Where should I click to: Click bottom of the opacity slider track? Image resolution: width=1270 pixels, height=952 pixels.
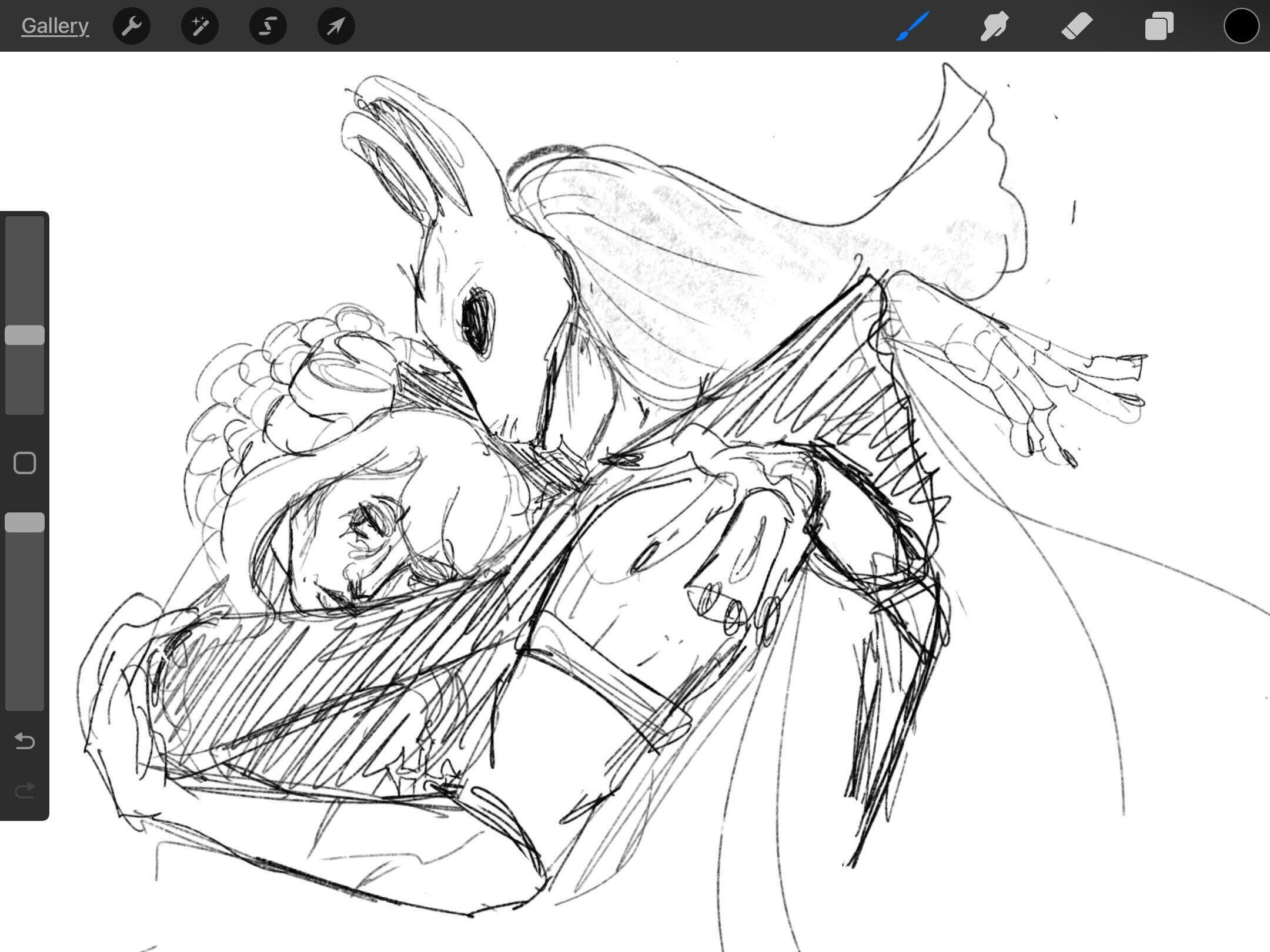[25, 699]
